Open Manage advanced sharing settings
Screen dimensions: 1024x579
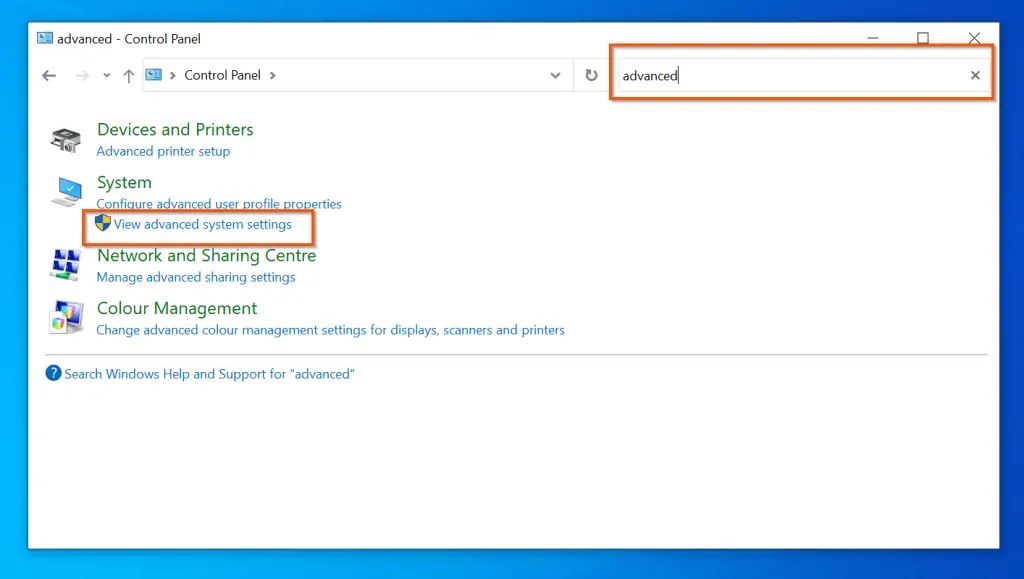[x=196, y=277]
